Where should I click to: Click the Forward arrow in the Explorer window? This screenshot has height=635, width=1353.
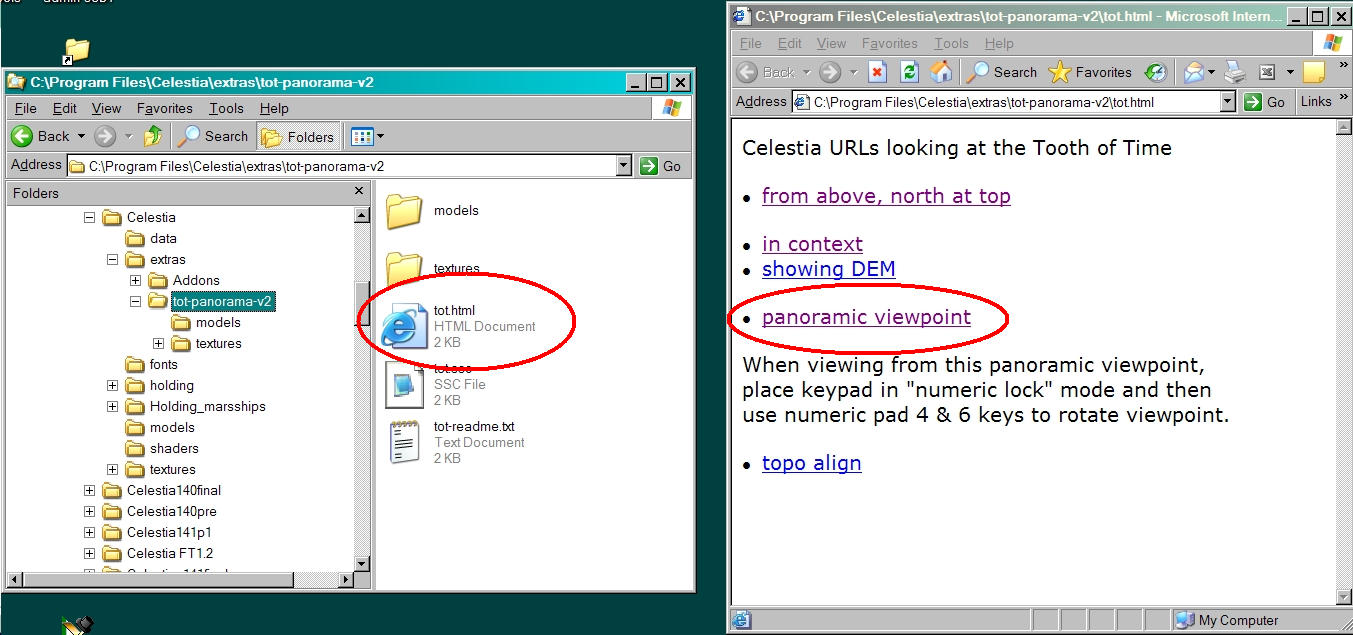pos(105,136)
